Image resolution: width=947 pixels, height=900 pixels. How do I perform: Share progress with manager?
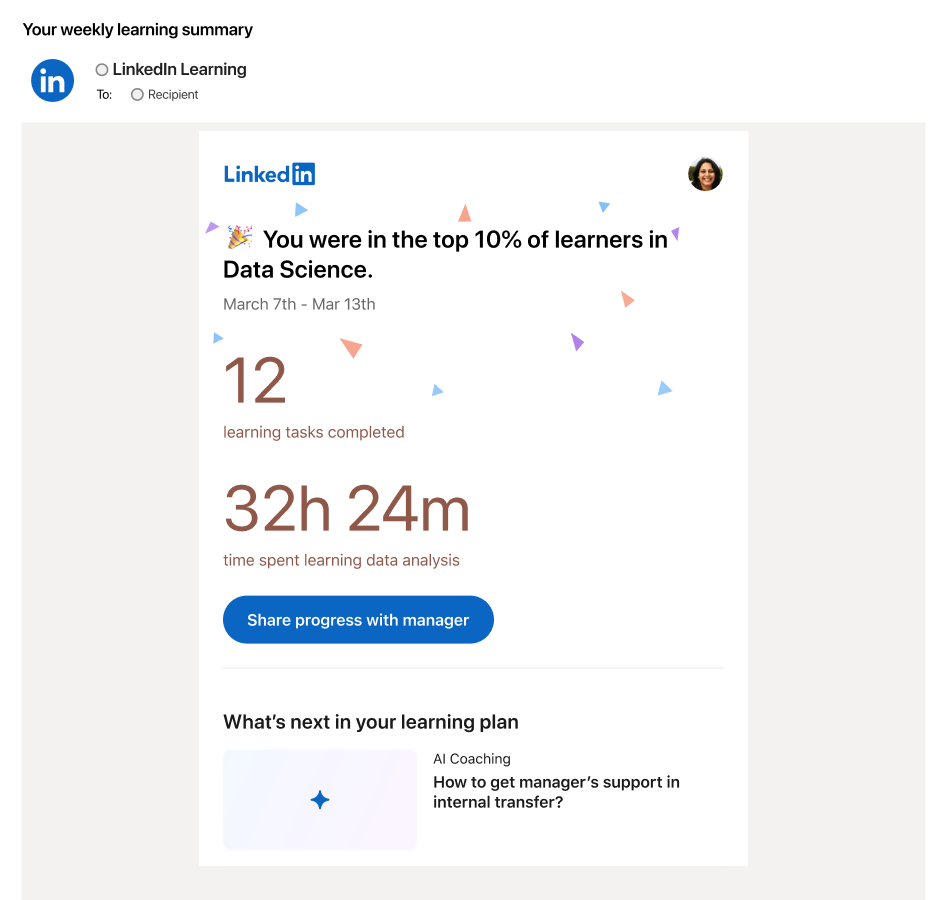pyautogui.click(x=358, y=620)
